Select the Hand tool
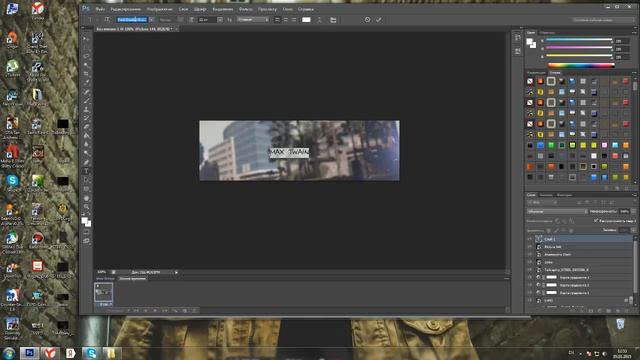 pyautogui.click(x=86, y=198)
